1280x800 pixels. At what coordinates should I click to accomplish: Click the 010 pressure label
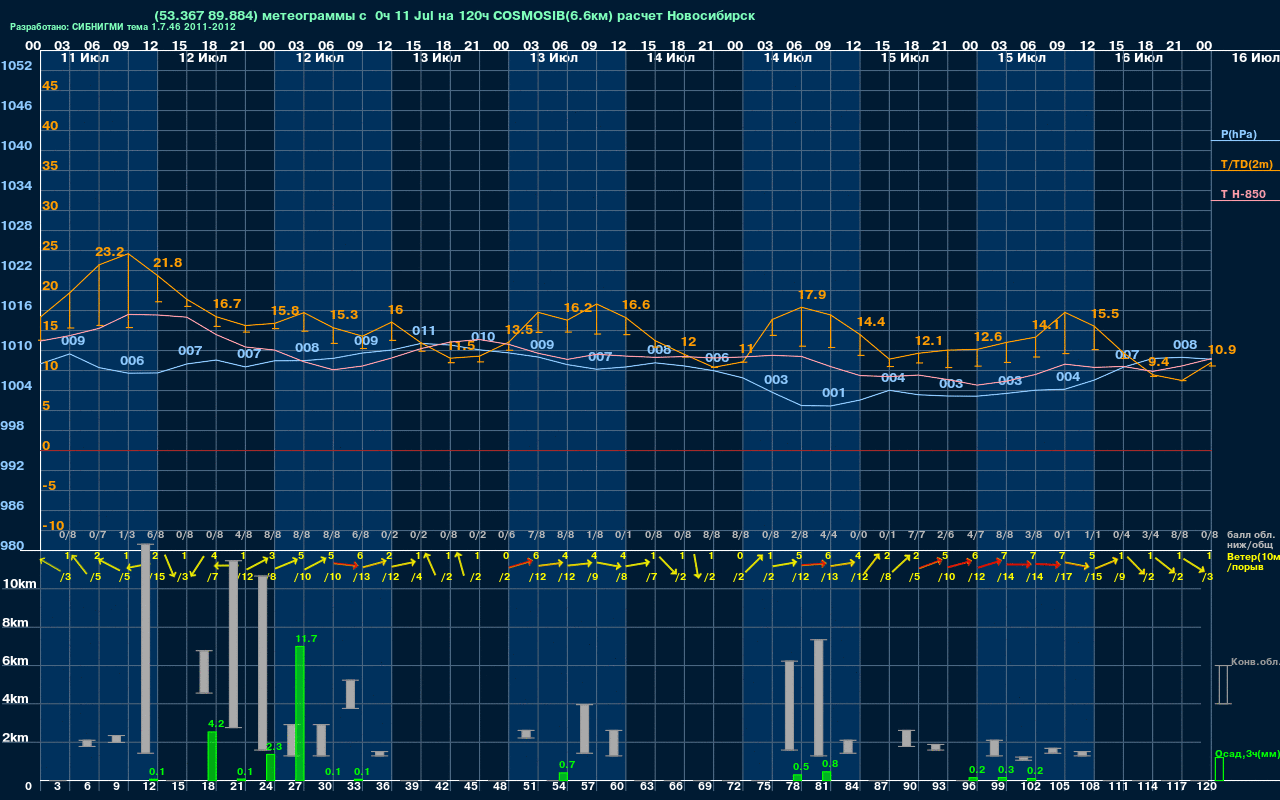click(x=483, y=337)
